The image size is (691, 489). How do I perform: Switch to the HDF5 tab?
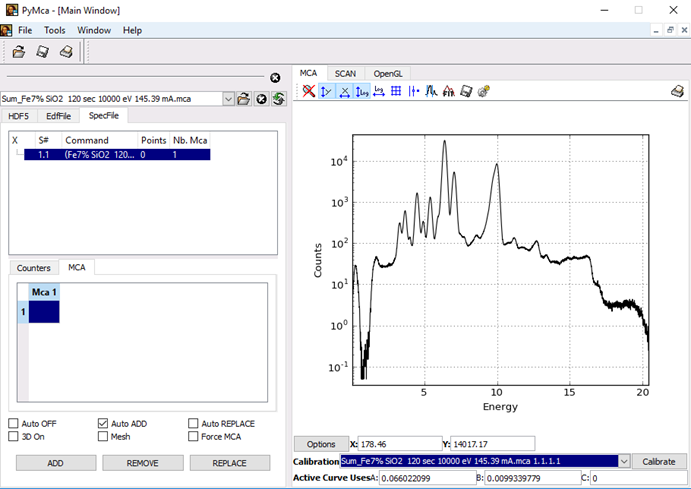coord(19,116)
